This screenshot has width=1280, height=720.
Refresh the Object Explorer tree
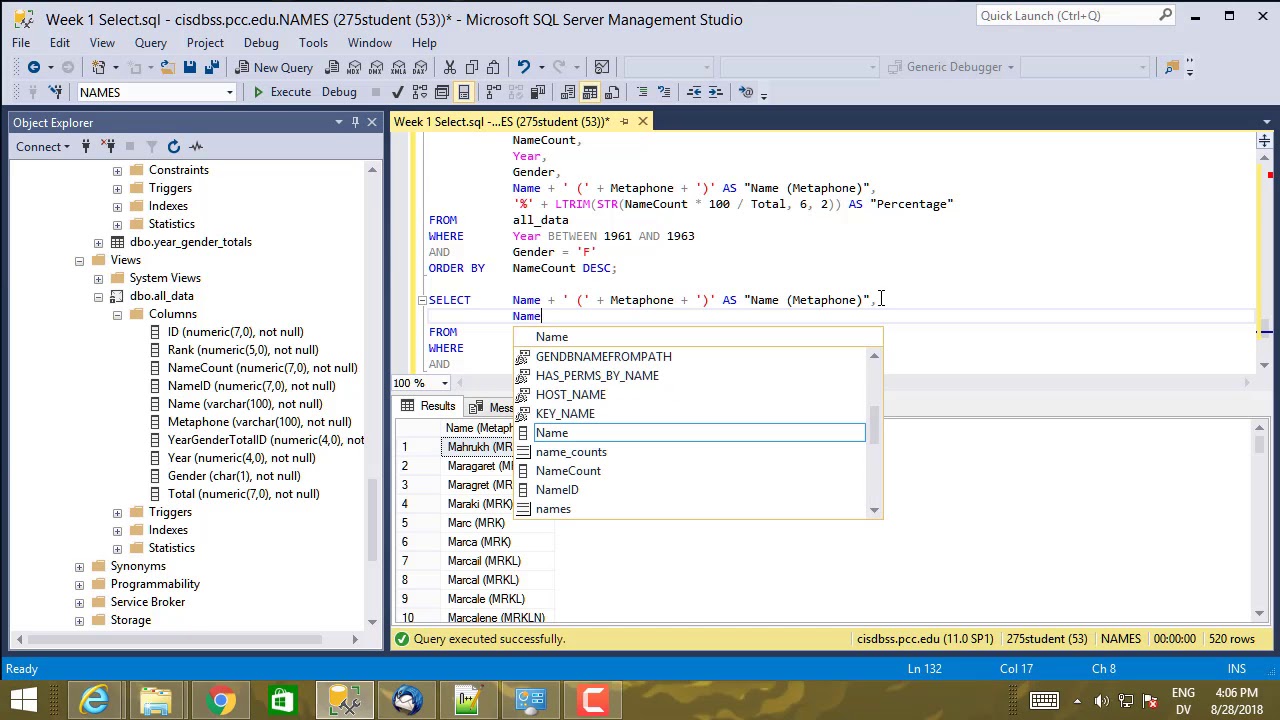(x=174, y=147)
